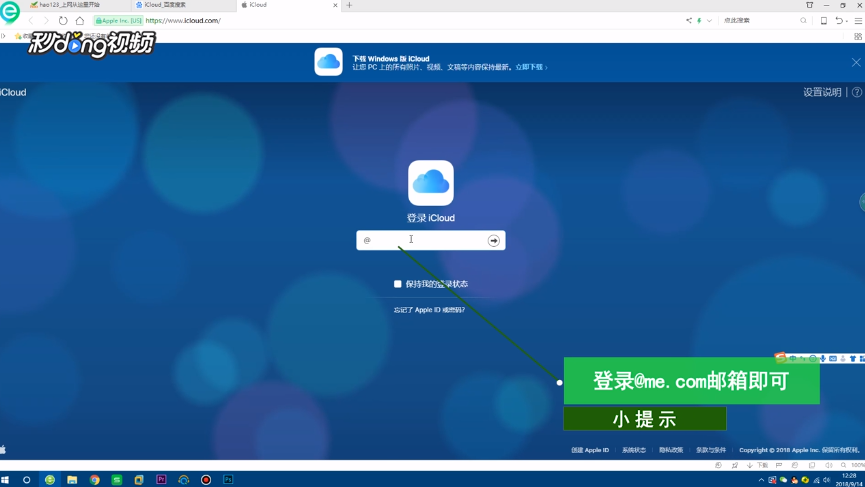The image size is (865, 487).
Task: Open the browser skin shirt icon
Action: coord(809,5)
